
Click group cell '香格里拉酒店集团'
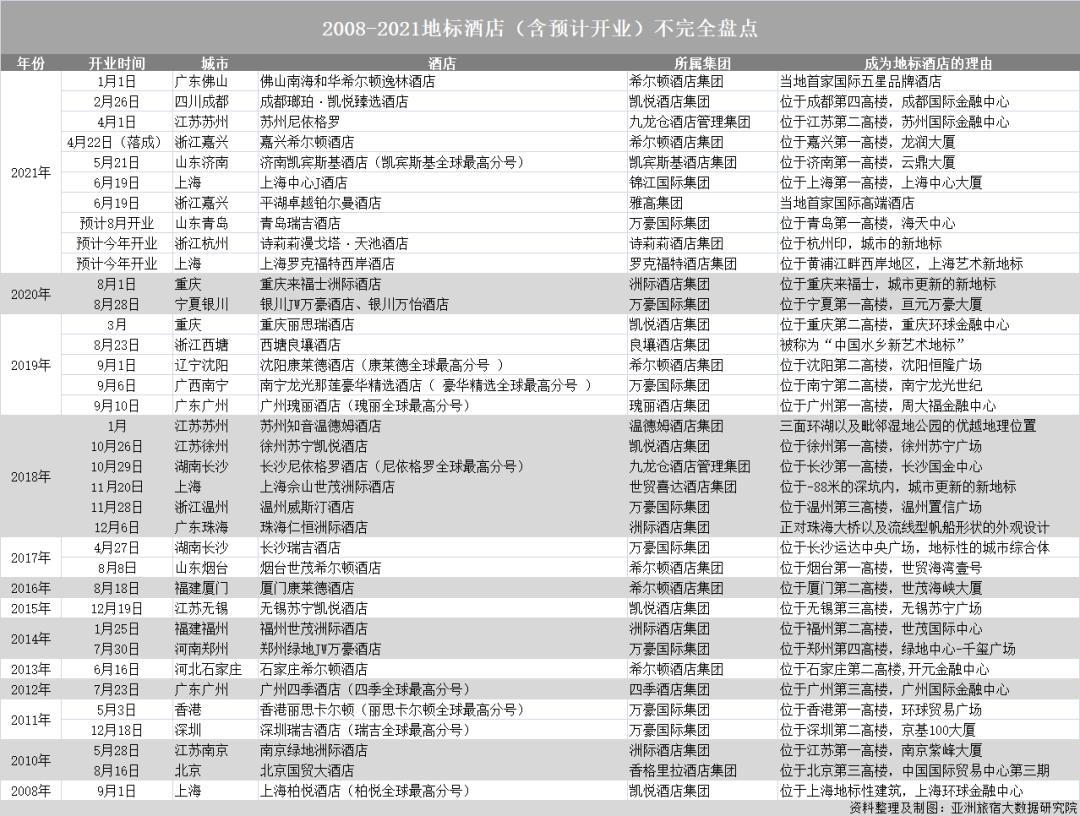tap(683, 771)
